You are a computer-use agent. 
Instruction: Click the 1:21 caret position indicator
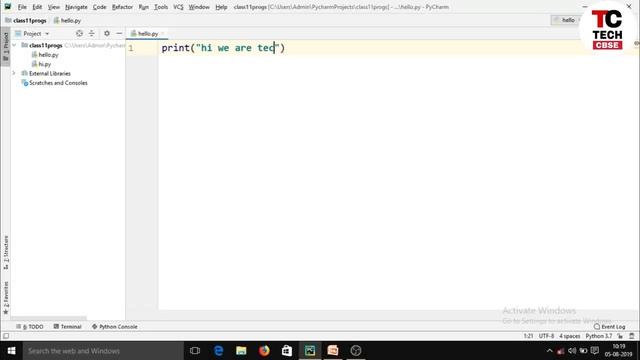tap(528, 336)
